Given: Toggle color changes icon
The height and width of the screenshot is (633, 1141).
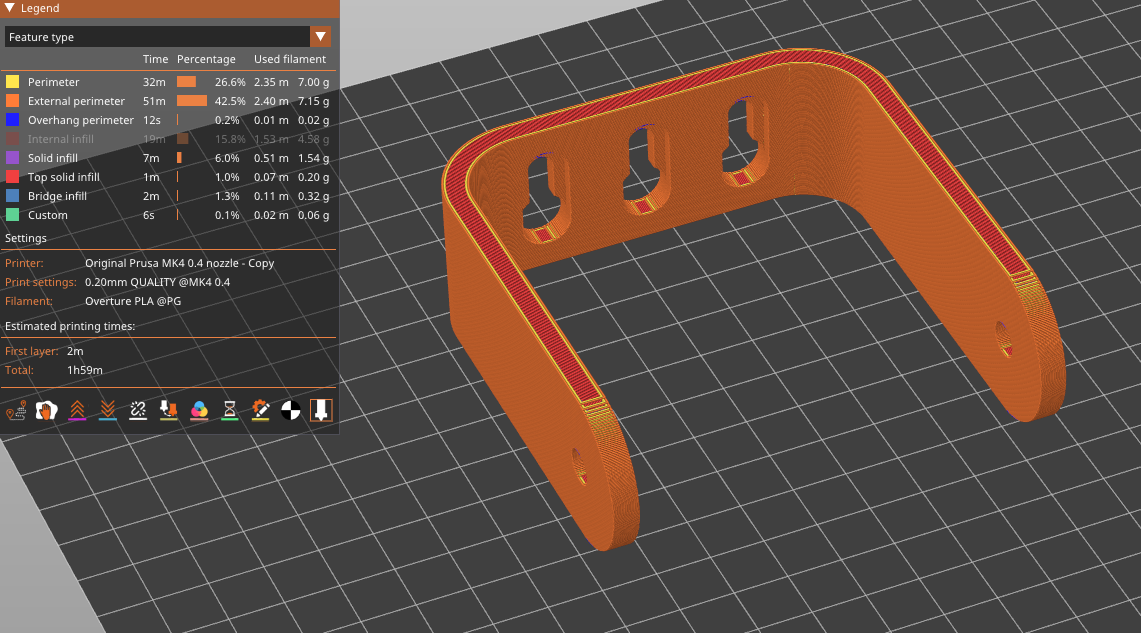Looking at the screenshot, I should point(200,410).
